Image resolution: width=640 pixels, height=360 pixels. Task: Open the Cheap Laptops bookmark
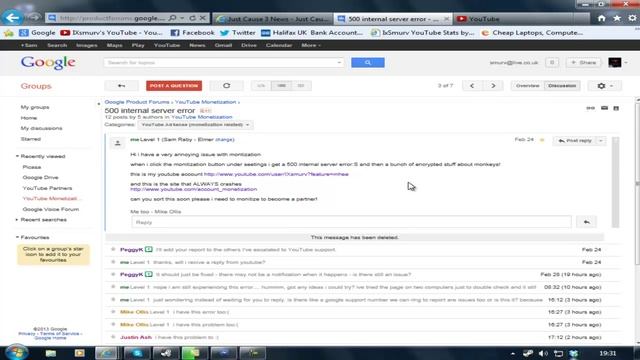click(532, 33)
